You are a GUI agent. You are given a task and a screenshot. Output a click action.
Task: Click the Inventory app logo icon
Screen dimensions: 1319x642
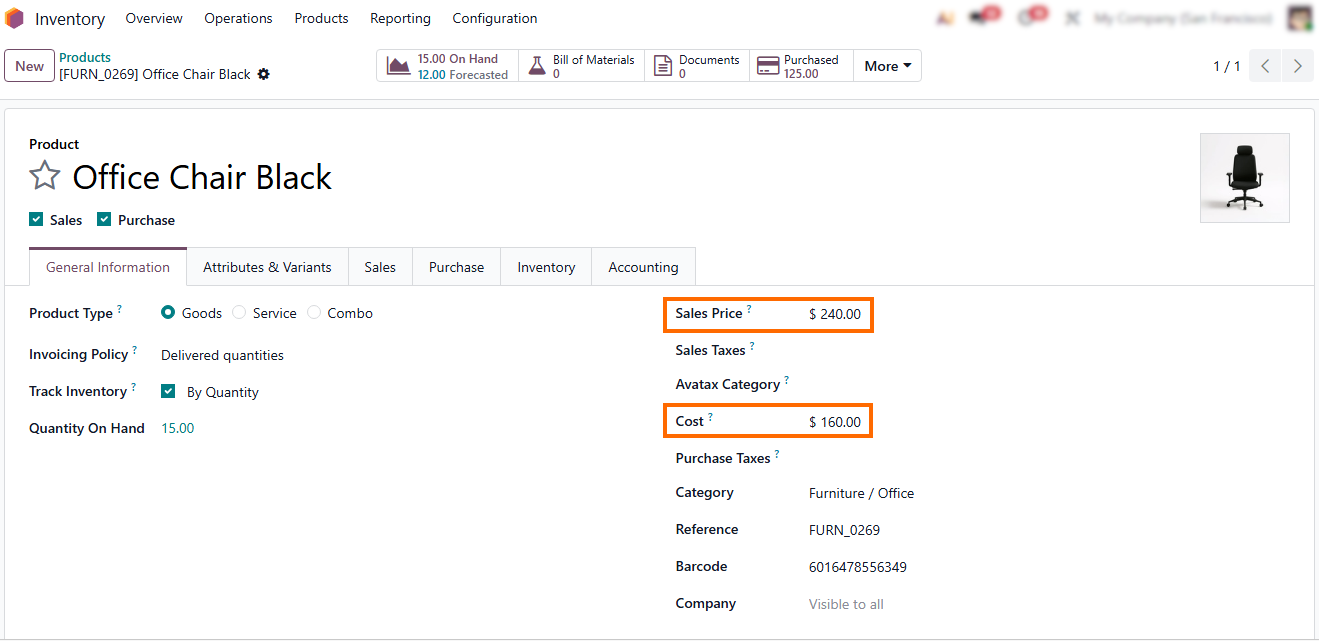15,19
